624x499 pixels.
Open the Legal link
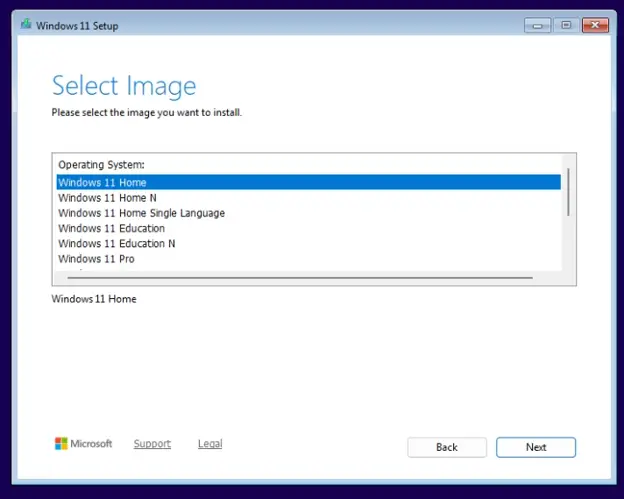point(210,444)
